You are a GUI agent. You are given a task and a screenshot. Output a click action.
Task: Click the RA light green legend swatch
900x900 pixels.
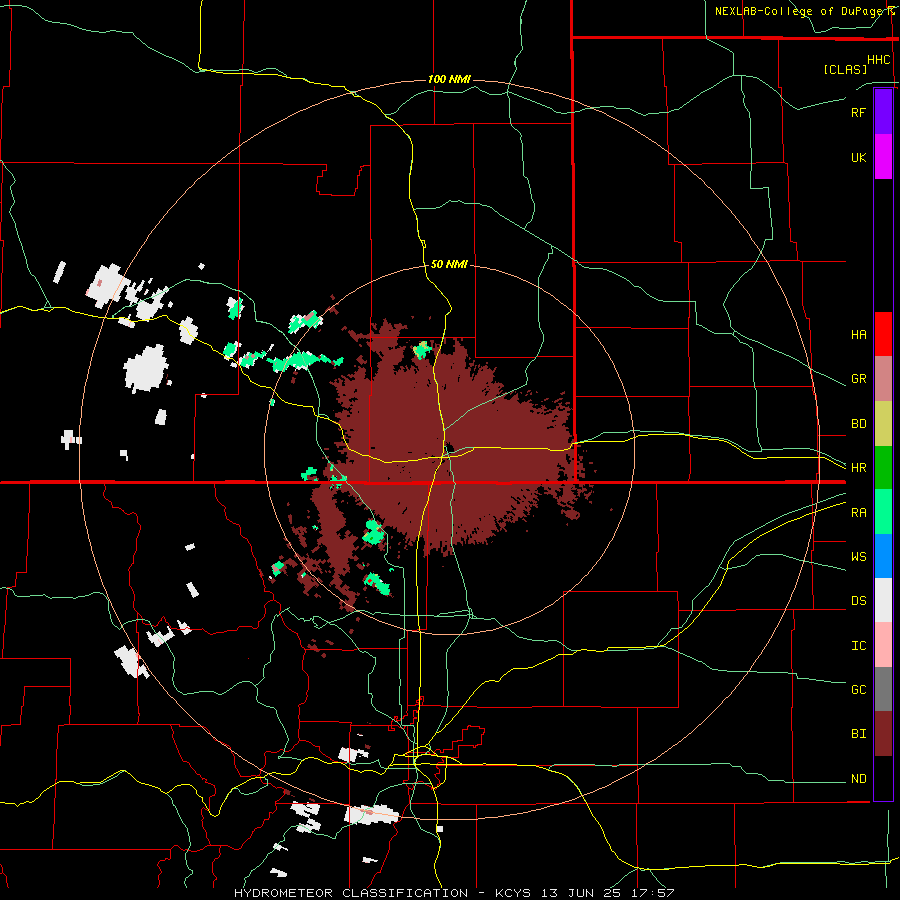click(883, 512)
